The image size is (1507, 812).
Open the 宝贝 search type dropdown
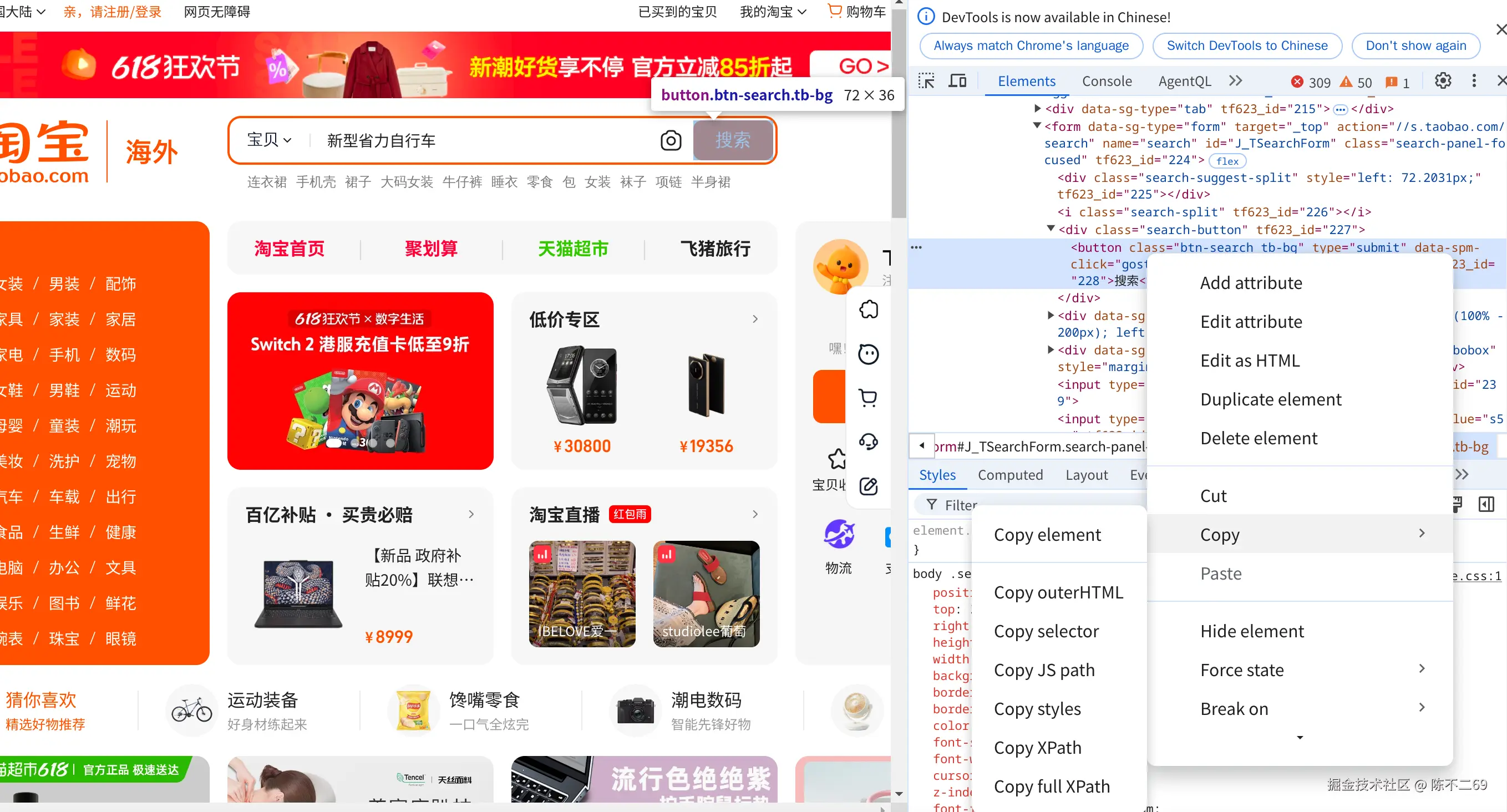[269, 140]
